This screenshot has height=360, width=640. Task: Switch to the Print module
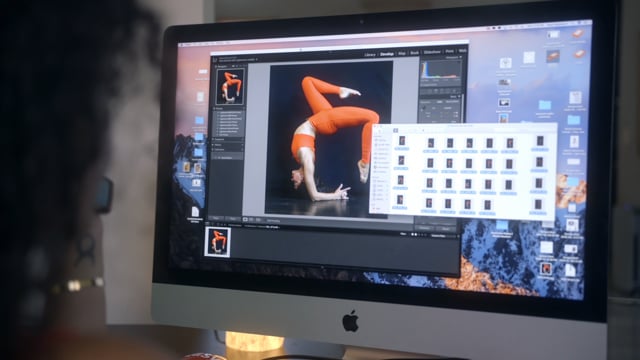click(449, 51)
